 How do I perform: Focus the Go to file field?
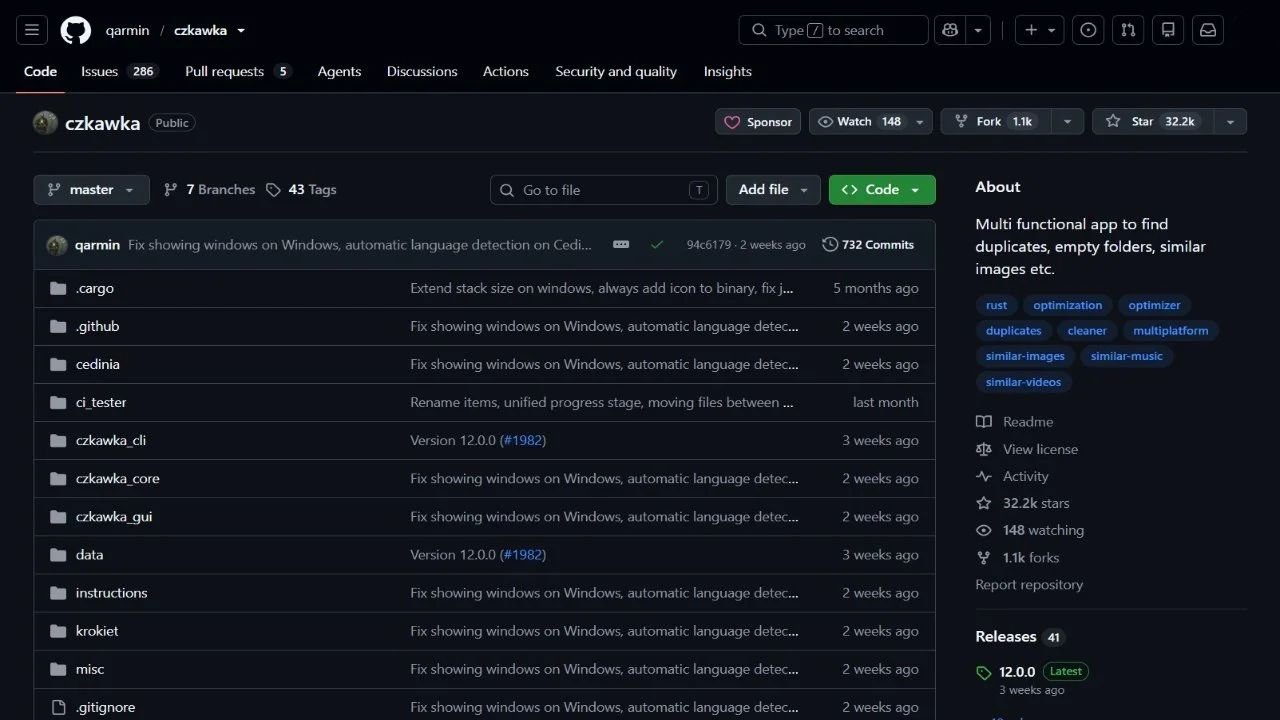(x=604, y=190)
